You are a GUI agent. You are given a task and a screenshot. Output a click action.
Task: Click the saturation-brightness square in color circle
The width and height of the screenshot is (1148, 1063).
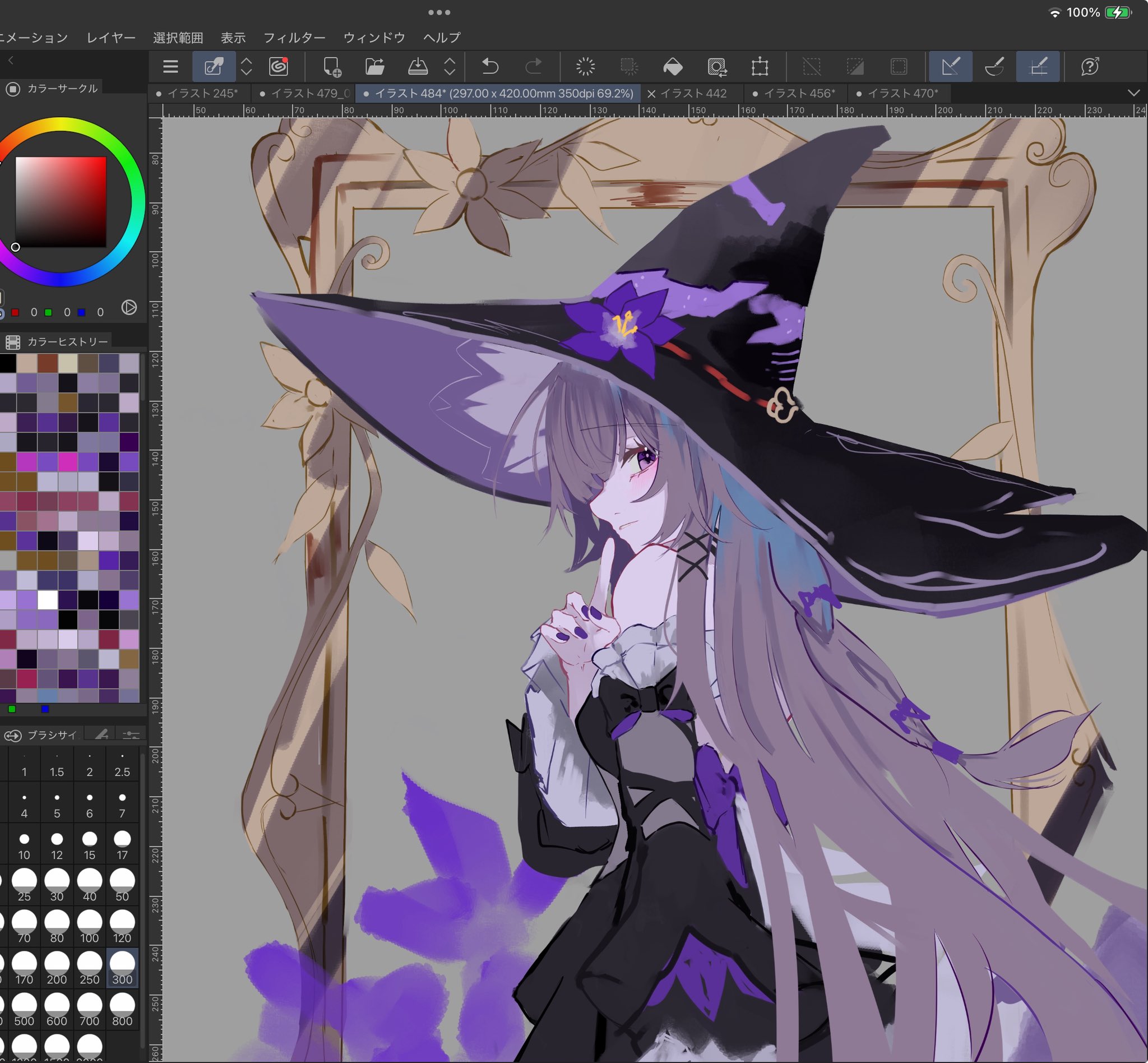[x=61, y=202]
